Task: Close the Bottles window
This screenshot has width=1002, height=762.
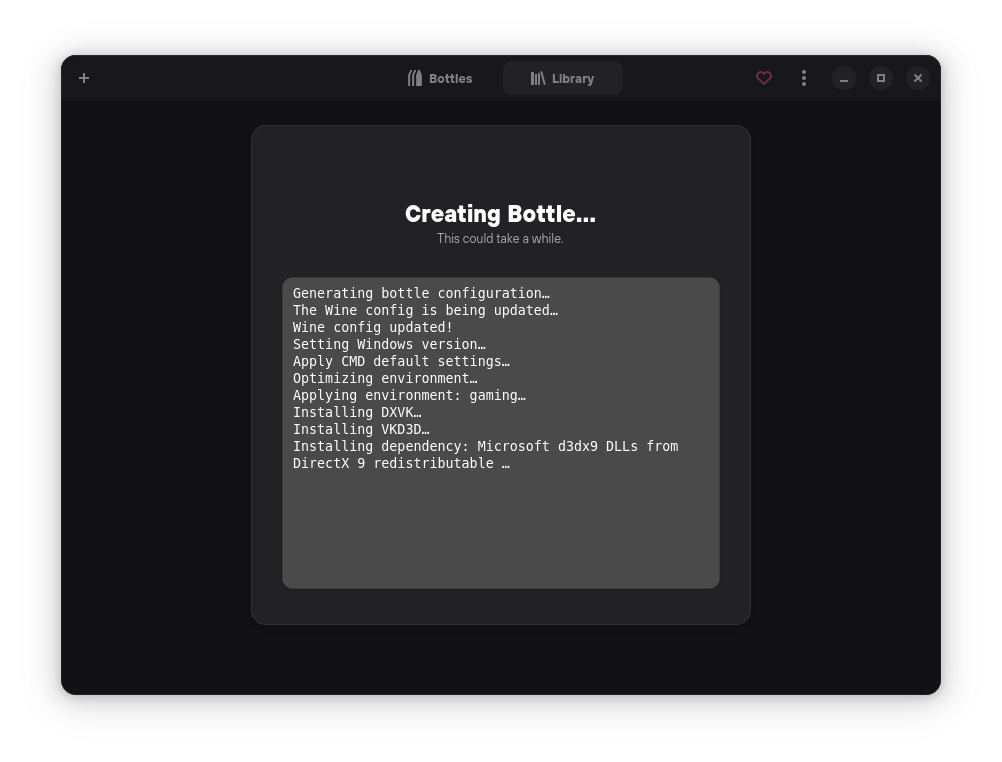Action: pyautogui.click(x=918, y=78)
